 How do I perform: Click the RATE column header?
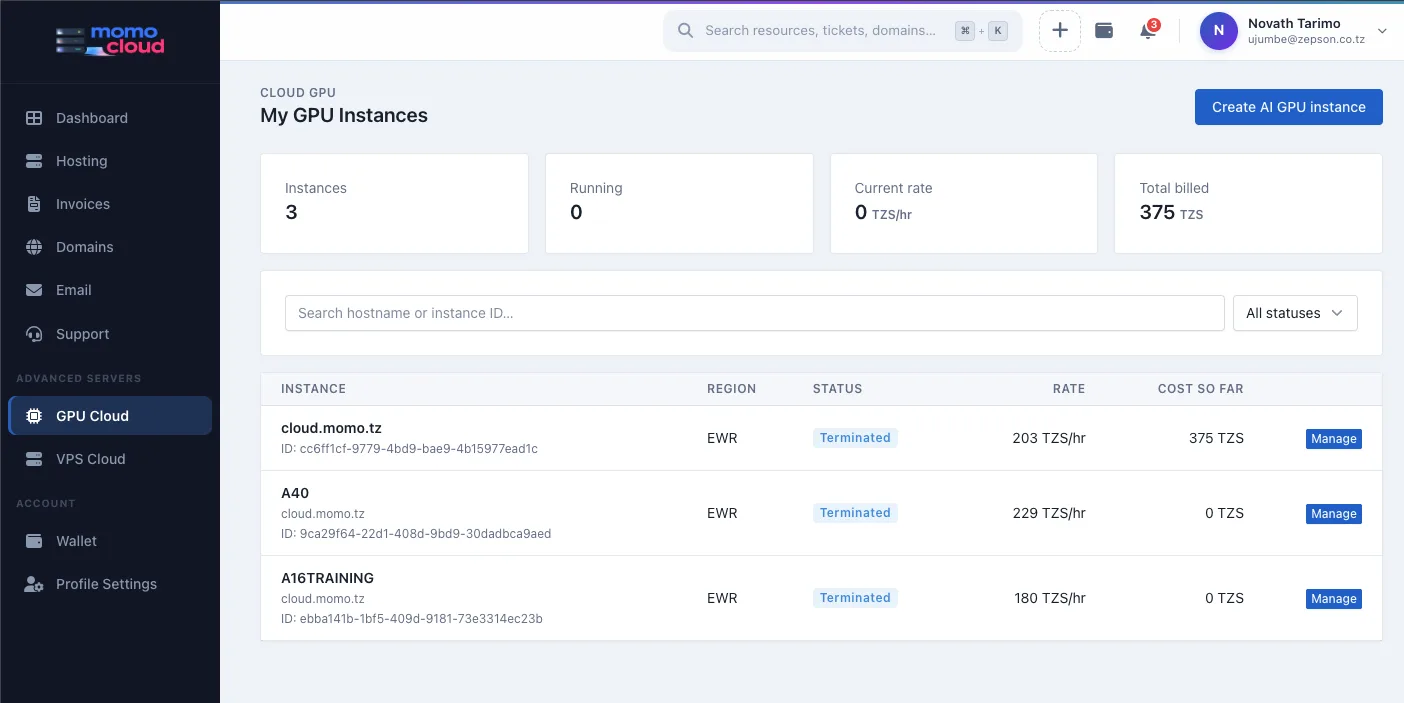(x=1069, y=389)
